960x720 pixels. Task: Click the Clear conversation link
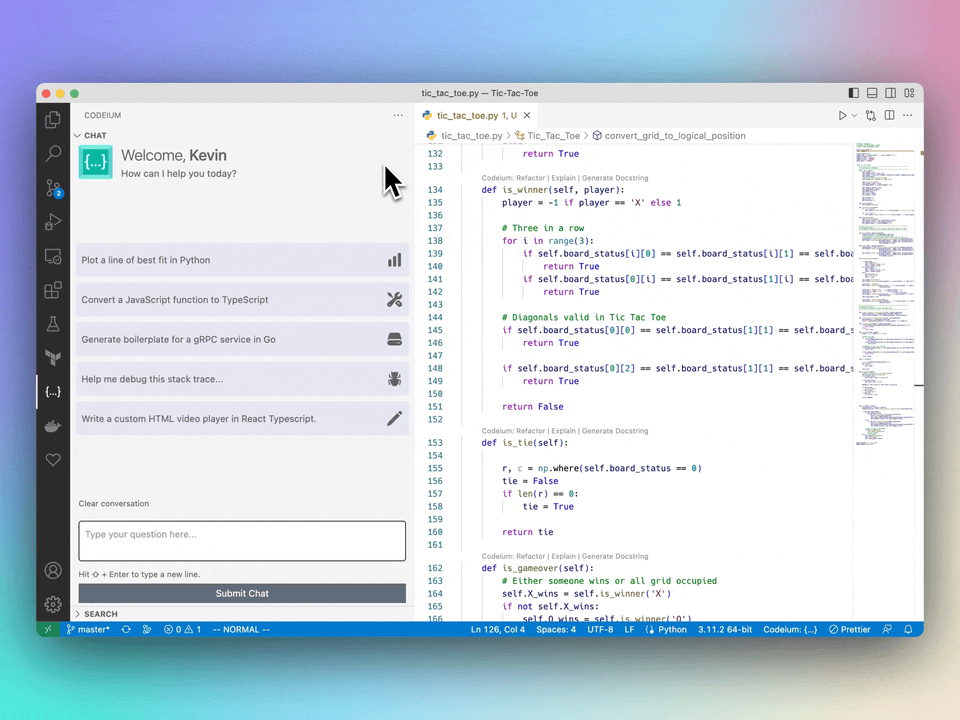point(114,504)
